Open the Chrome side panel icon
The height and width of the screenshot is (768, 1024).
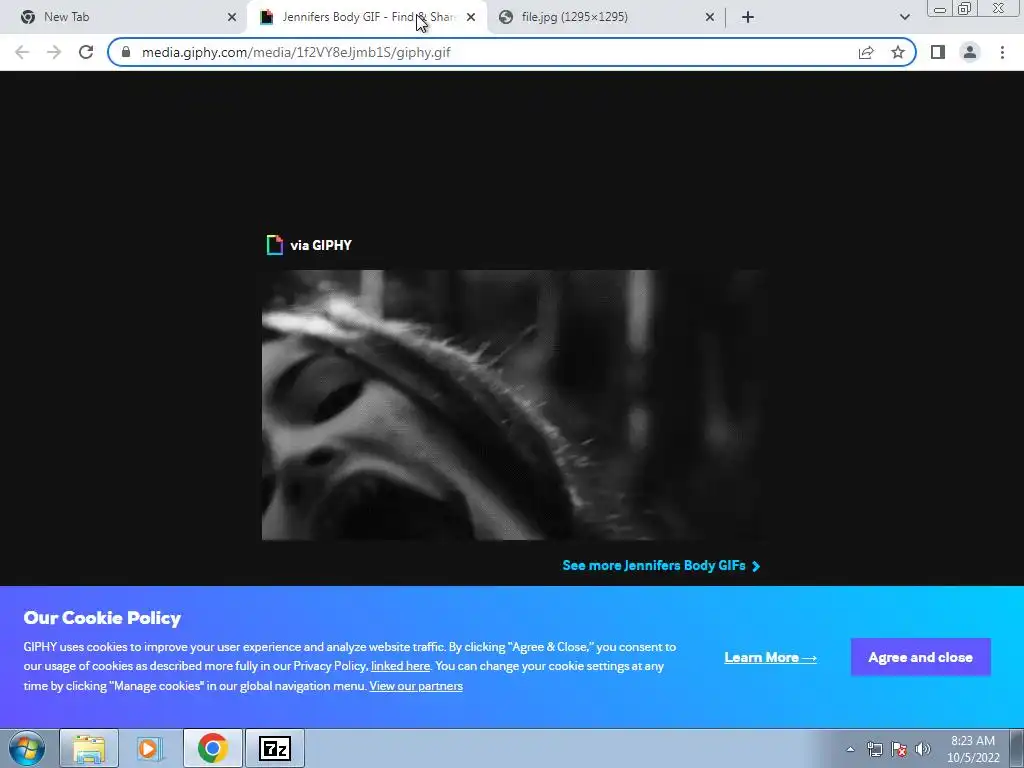938,52
